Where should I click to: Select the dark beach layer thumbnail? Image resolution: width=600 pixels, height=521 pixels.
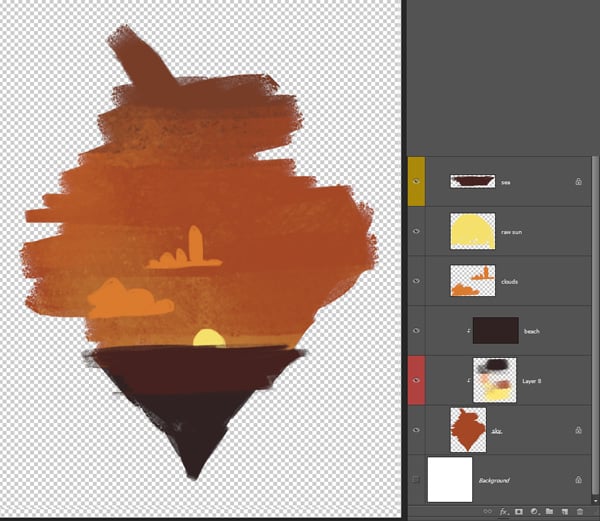click(496, 331)
